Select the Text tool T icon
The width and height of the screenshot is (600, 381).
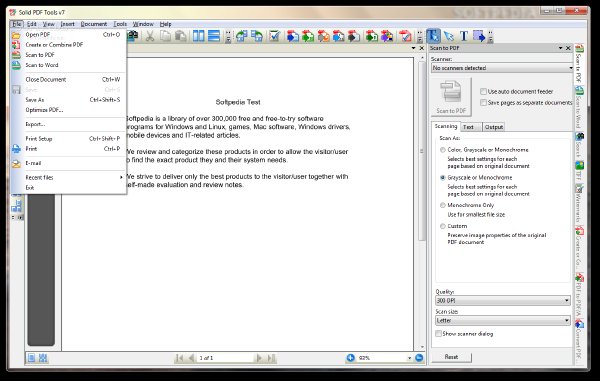(x=464, y=36)
